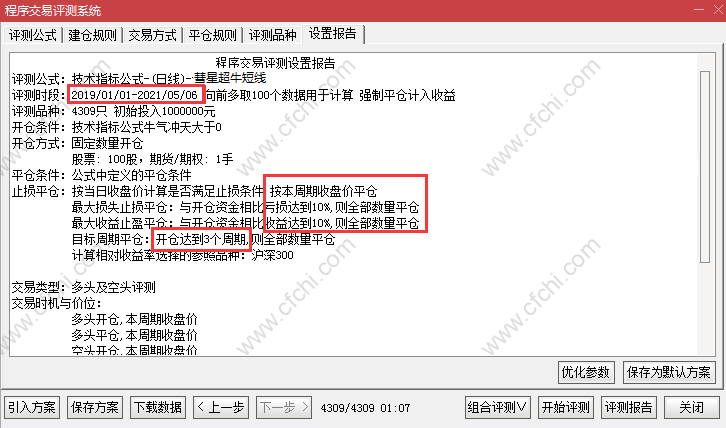The height and width of the screenshot is (428, 726).
Task: Click the 下一步 button
Action: coord(284,408)
